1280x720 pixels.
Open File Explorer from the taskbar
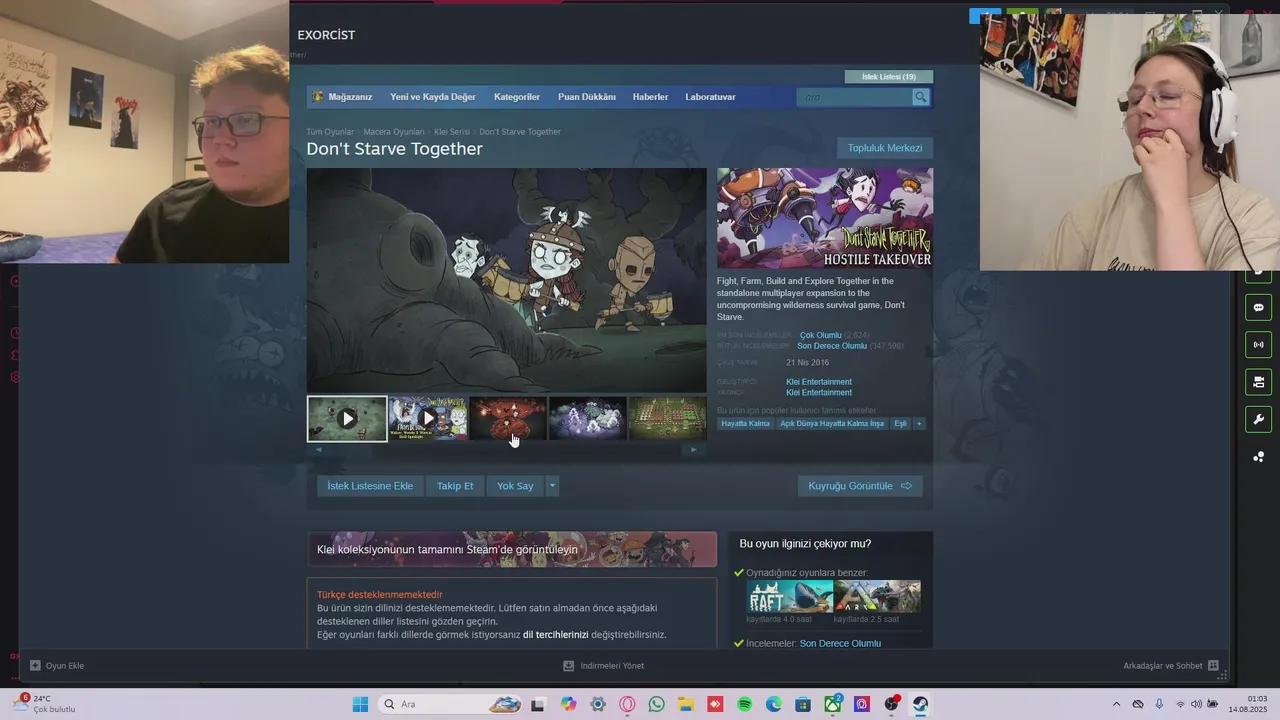coord(685,704)
